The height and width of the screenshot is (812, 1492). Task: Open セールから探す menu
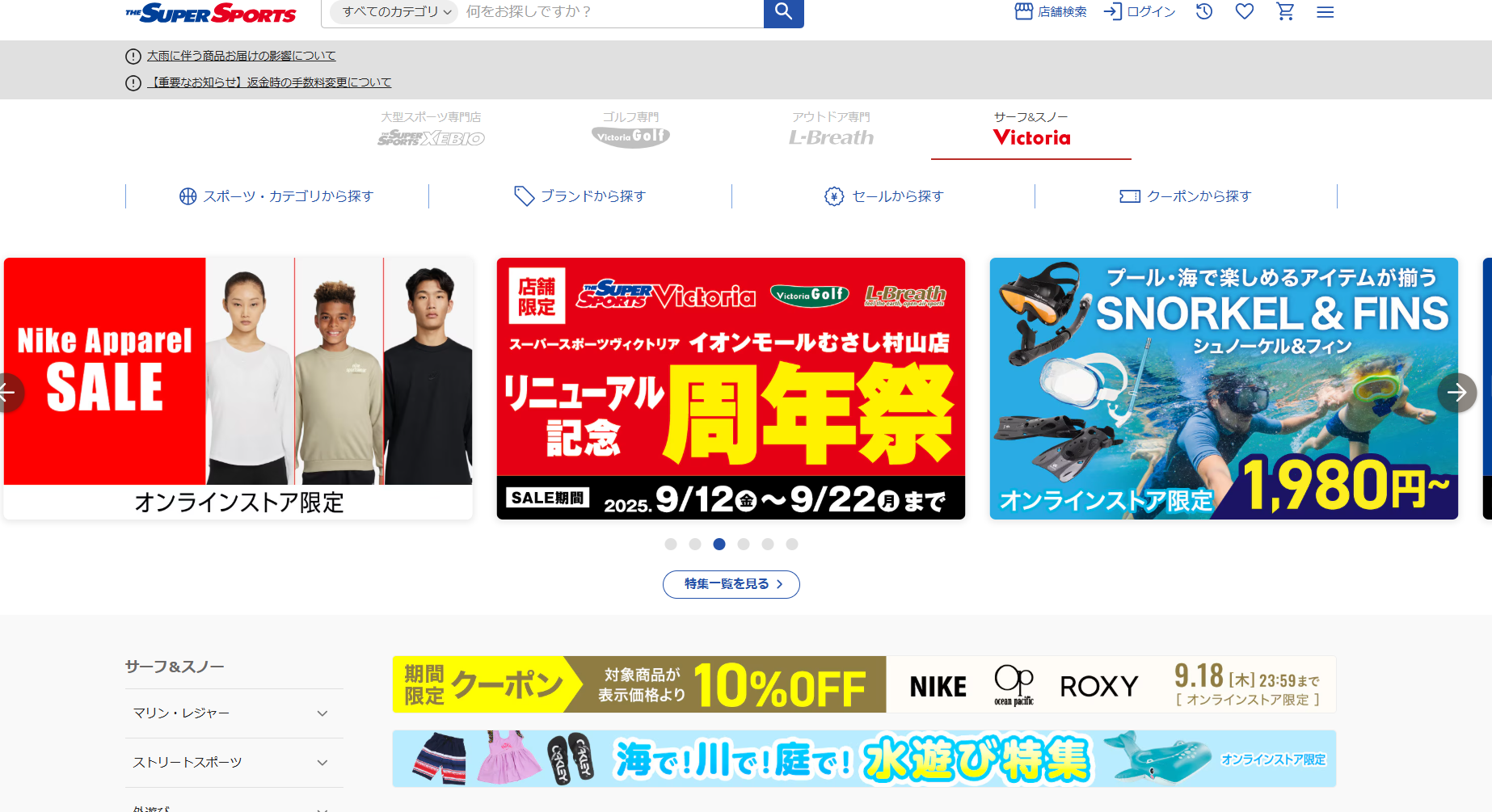tap(883, 196)
